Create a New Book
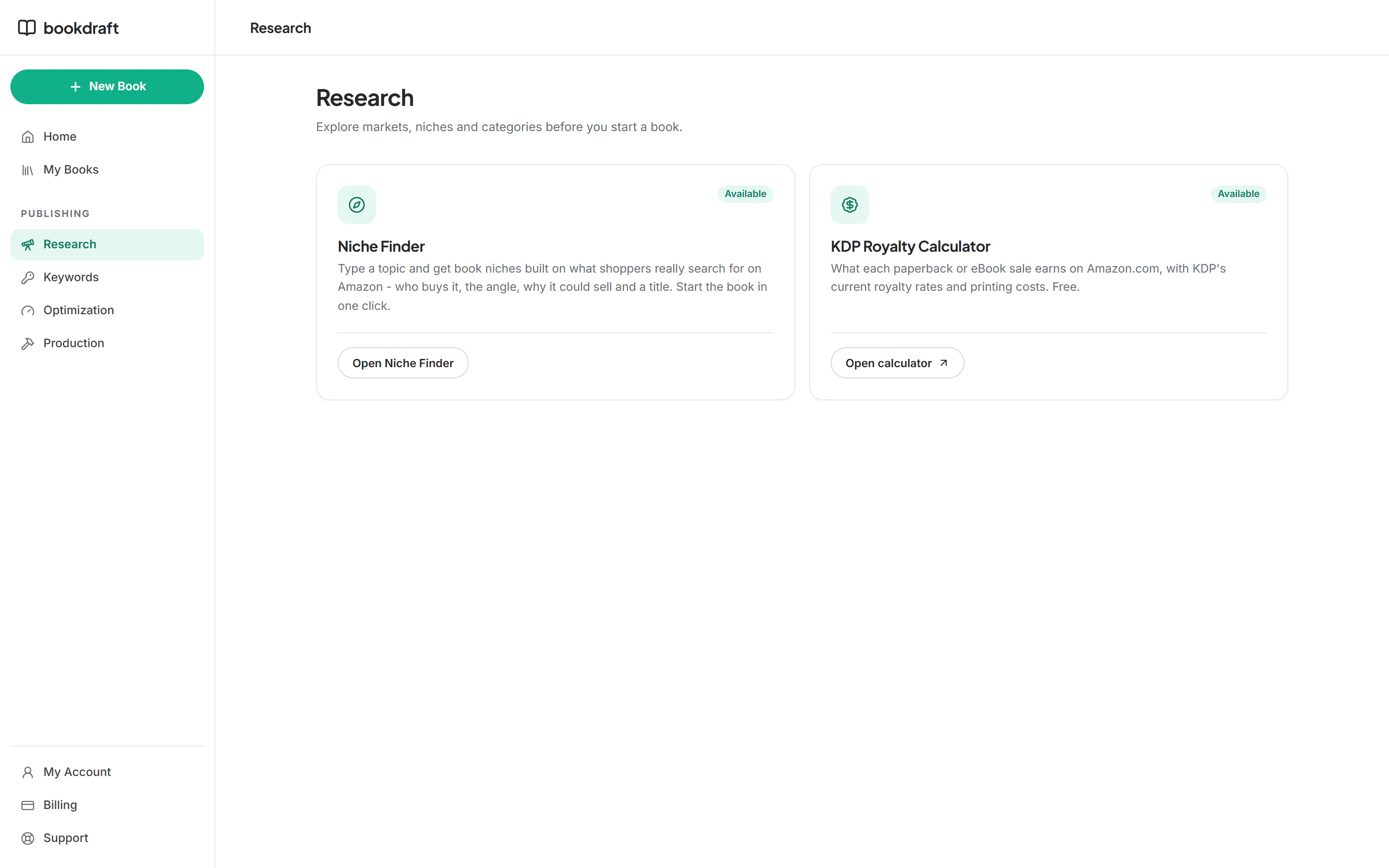The image size is (1389, 868). [x=107, y=87]
